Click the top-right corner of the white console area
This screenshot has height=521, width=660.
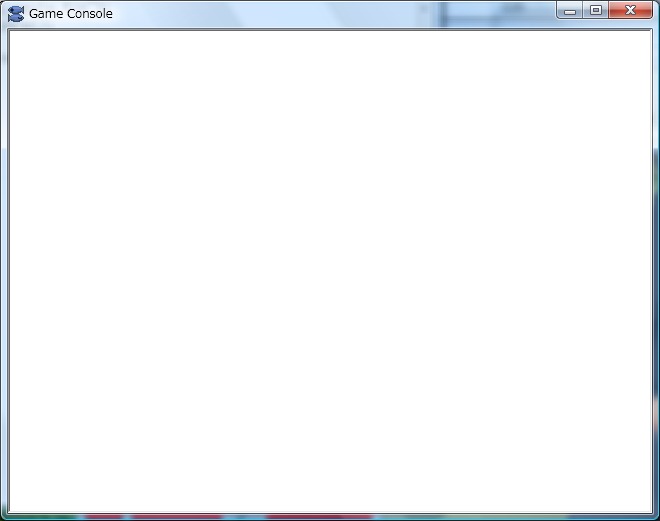648,34
